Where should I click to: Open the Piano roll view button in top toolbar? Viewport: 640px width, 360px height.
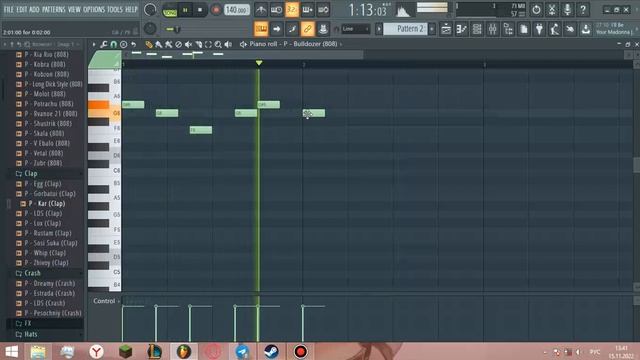[x=462, y=29]
